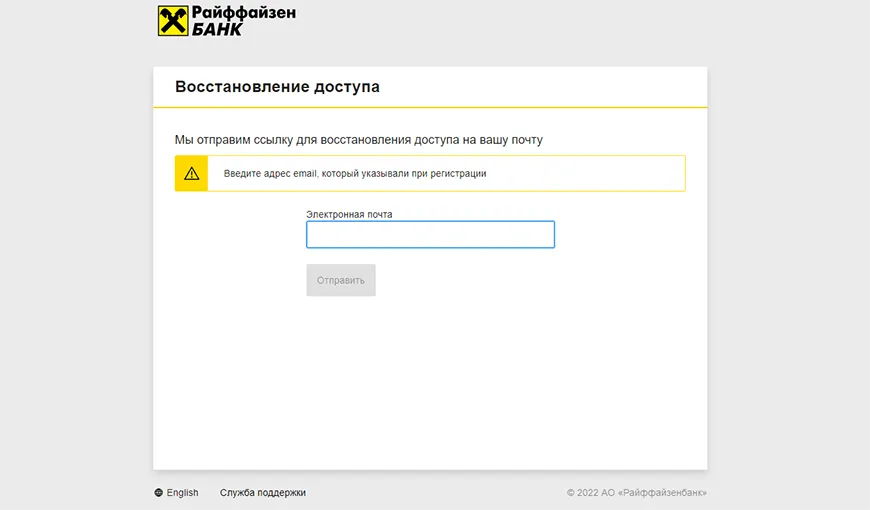Click the yellow Raiffeisen crossed-horses logo icon
The height and width of the screenshot is (510, 870).
173,21
